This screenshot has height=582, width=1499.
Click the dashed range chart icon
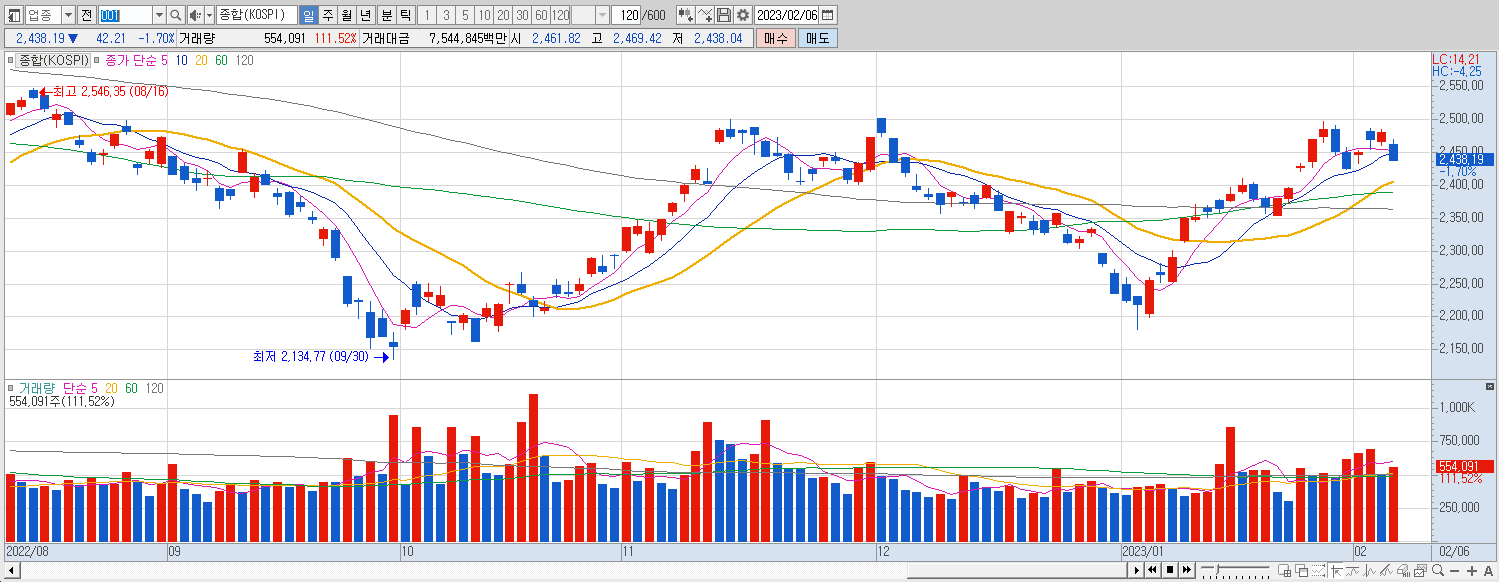pos(1318,571)
